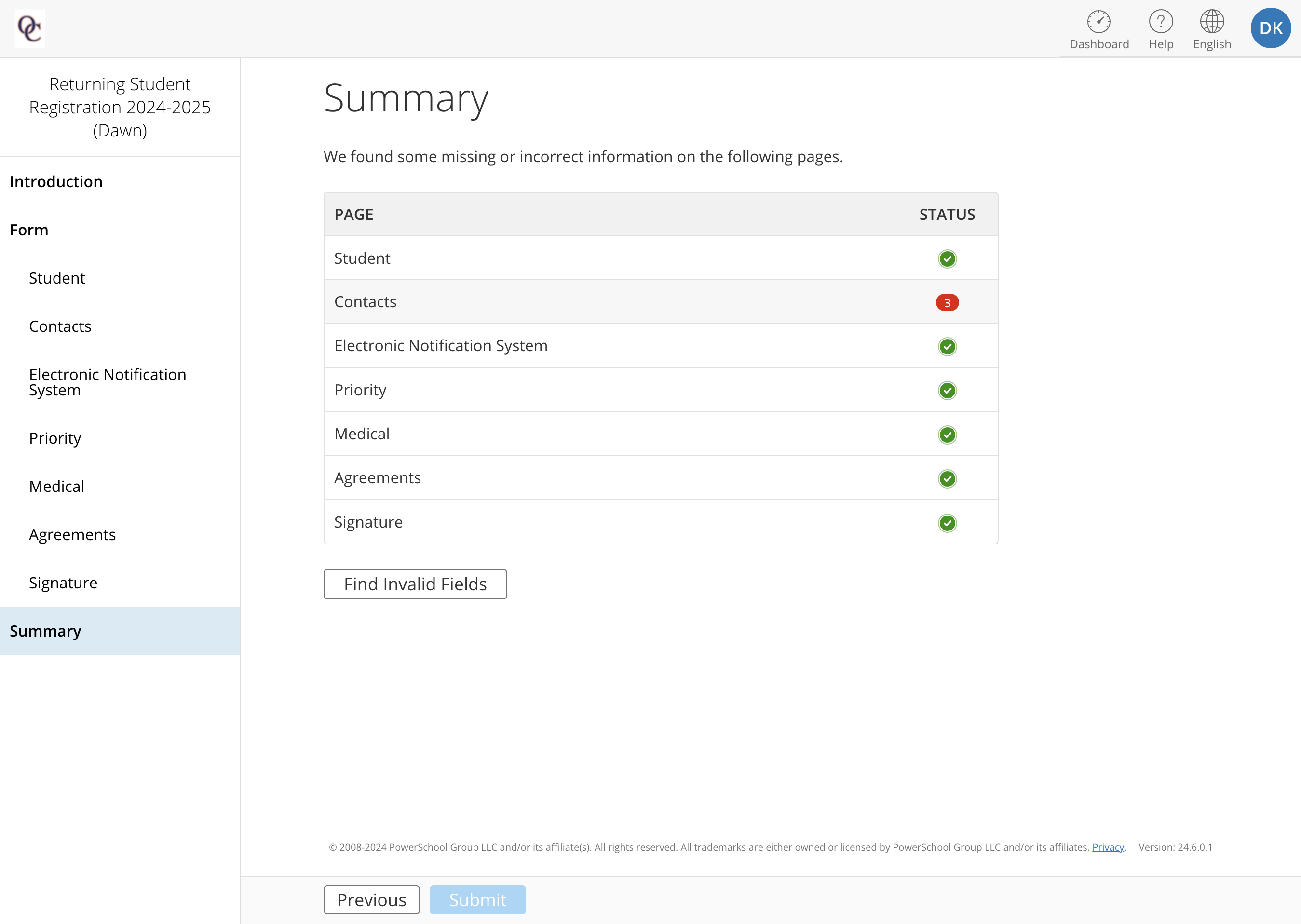This screenshot has width=1301, height=924.
Task: Click the STATUS column header
Action: [947, 215]
